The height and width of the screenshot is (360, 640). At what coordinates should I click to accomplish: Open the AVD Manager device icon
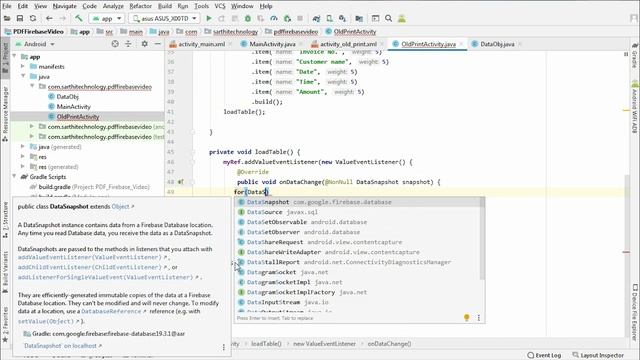[x=329, y=18]
